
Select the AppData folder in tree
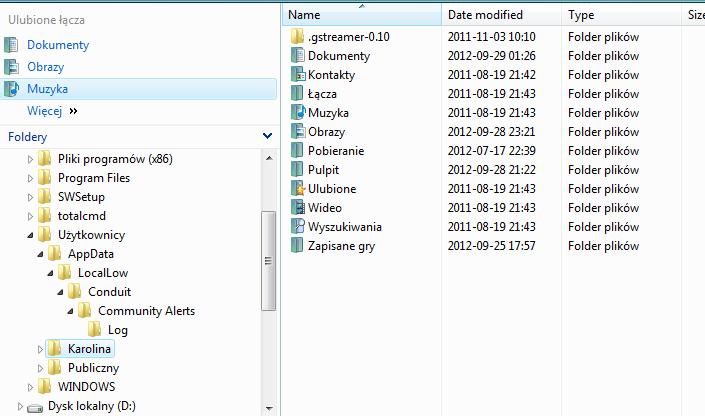tap(91, 254)
